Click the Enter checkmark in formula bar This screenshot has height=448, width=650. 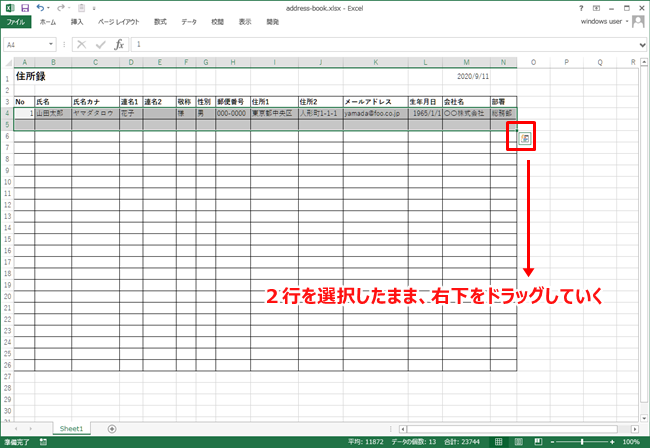point(100,44)
